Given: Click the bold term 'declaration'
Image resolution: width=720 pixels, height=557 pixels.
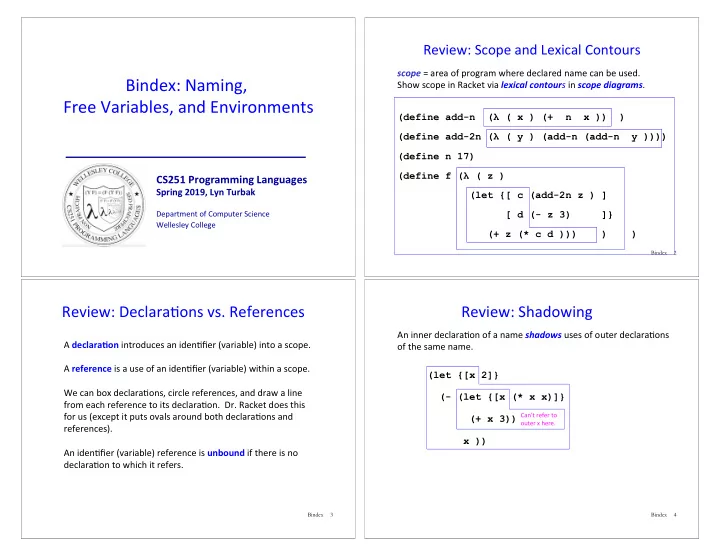Looking at the screenshot, I should point(95,345).
